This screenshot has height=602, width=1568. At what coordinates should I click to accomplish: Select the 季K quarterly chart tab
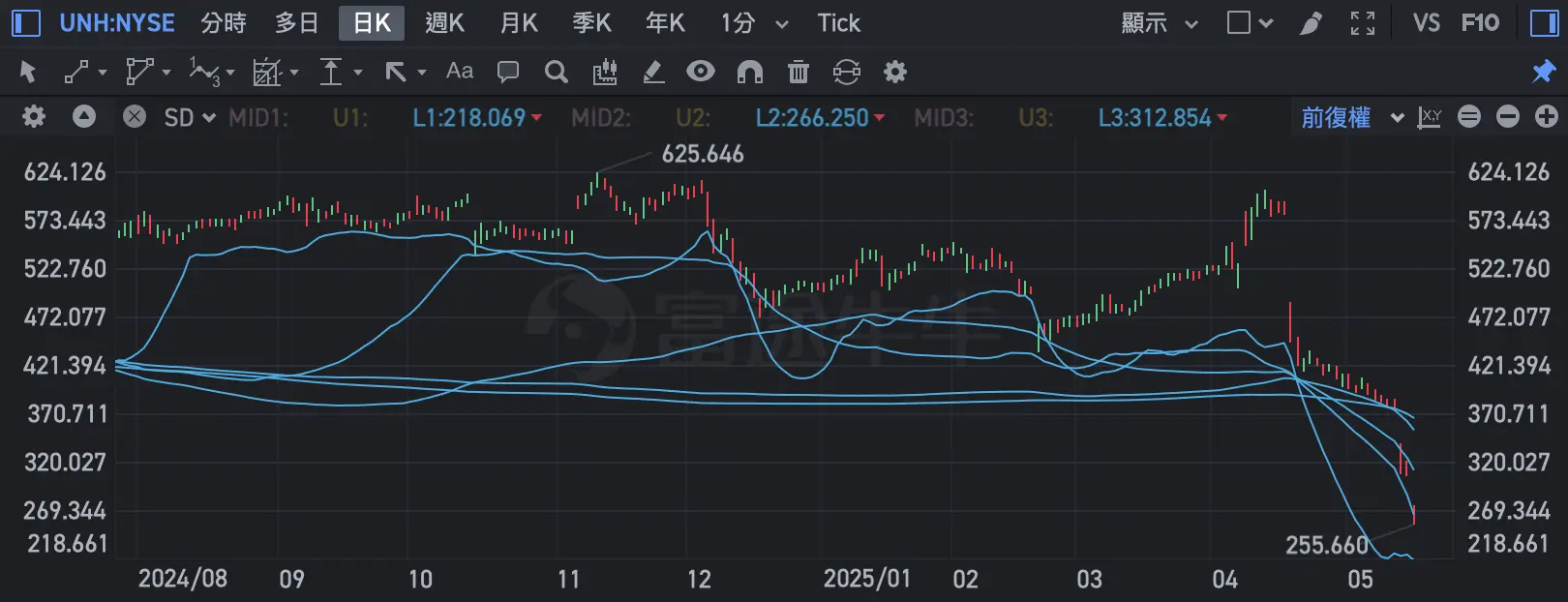(x=592, y=22)
